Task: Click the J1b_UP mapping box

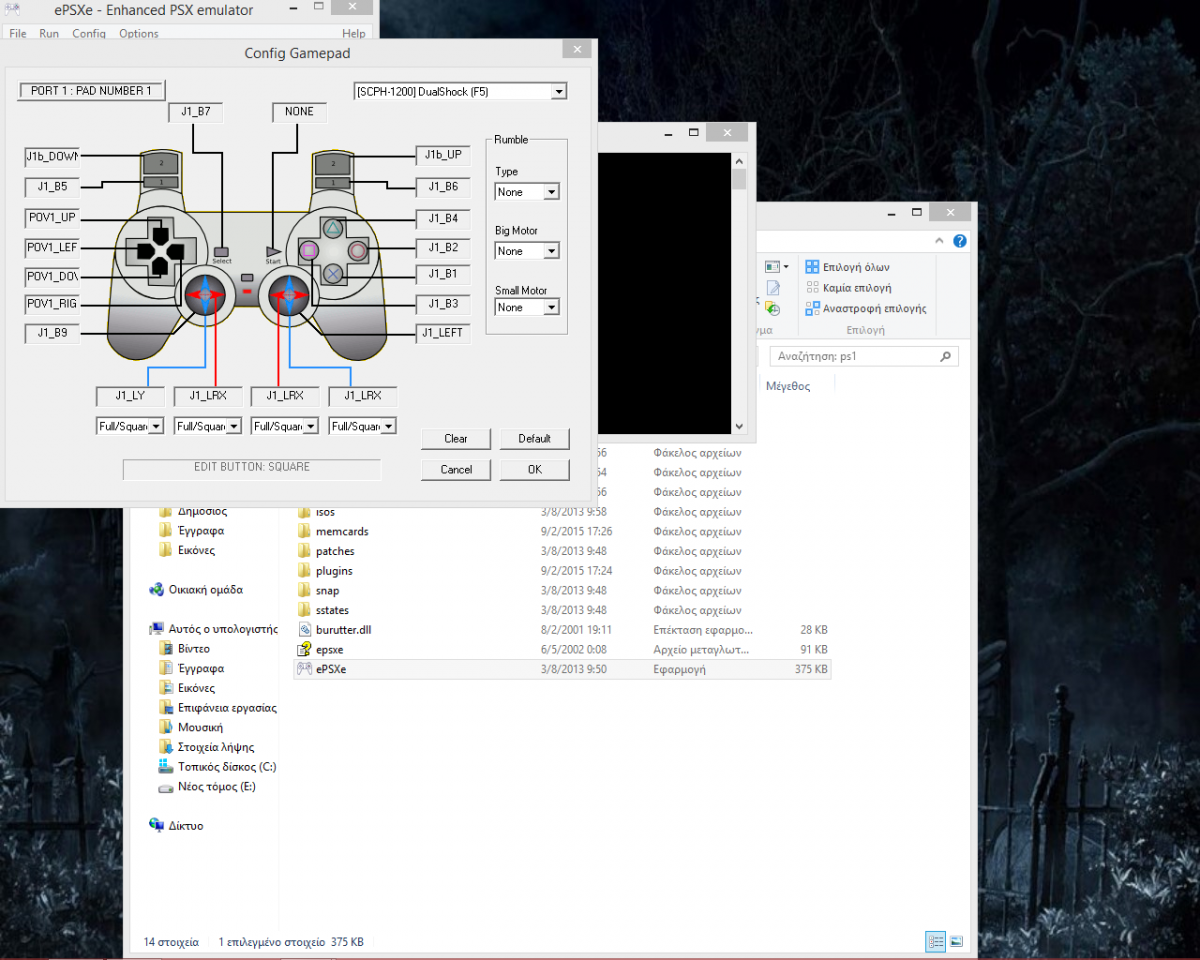Action: tap(443, 155)
